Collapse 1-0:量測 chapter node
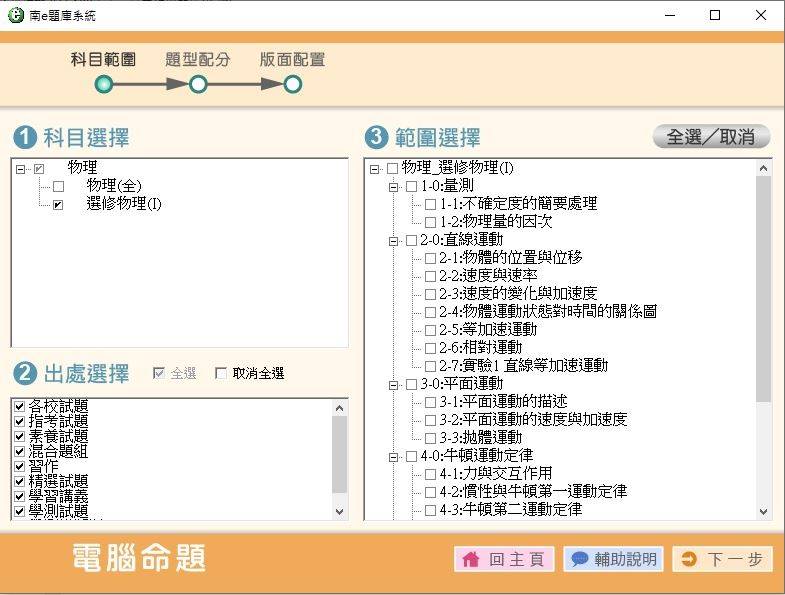The height and width of the screenshot is (595, 785). pyautogui.click(x=394, y=187)
